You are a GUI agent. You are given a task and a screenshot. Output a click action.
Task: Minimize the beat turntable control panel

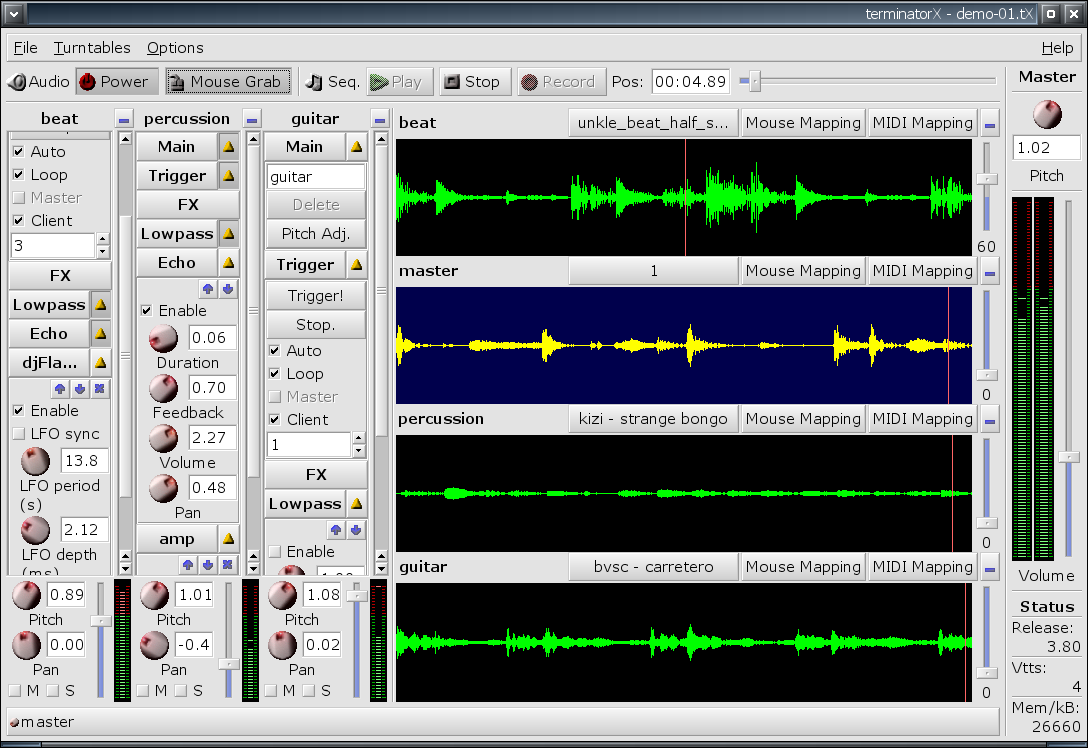124,119
